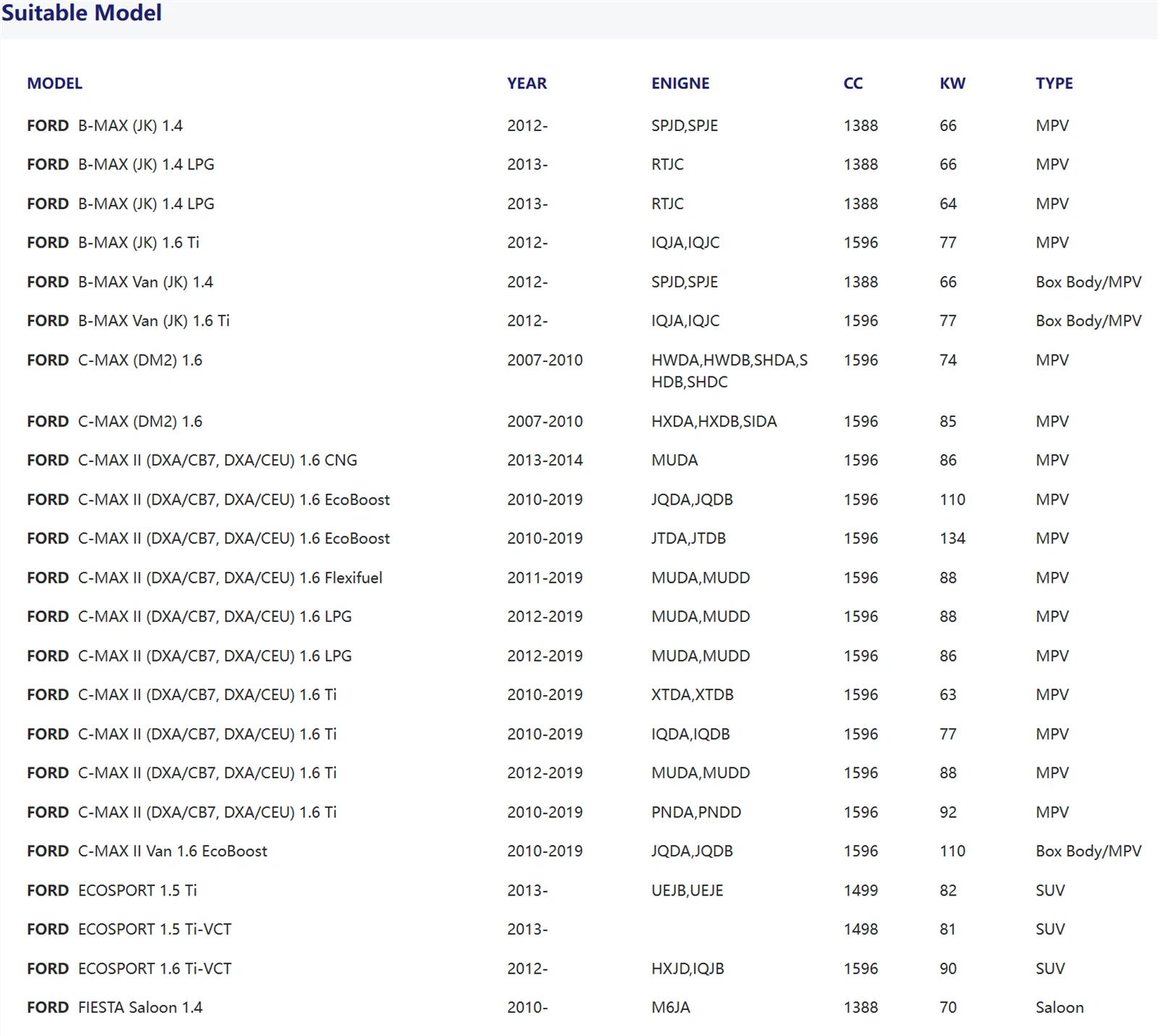Screen dimensions: 1158x1036
Task: Click the IQDA,IQDB engine cell
Action: [690, 734]
